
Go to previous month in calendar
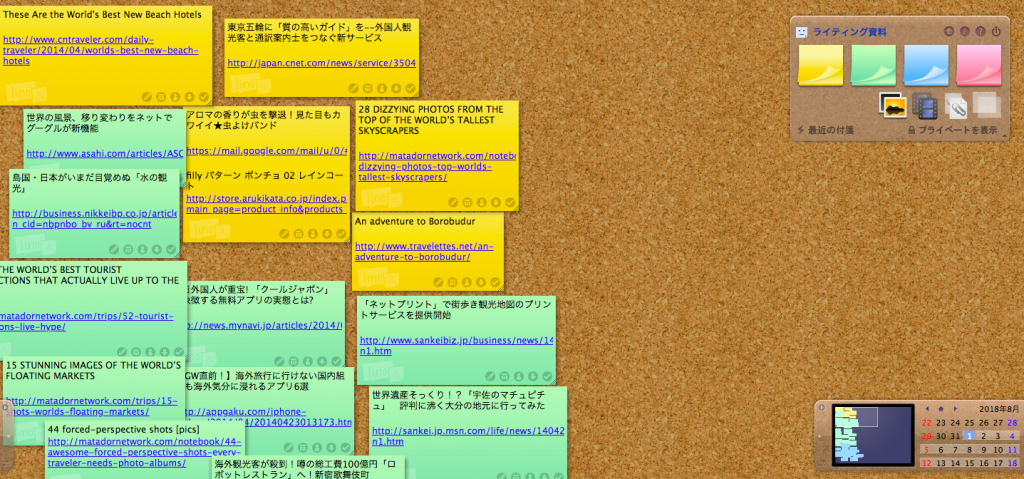click(x=927, y=408)
